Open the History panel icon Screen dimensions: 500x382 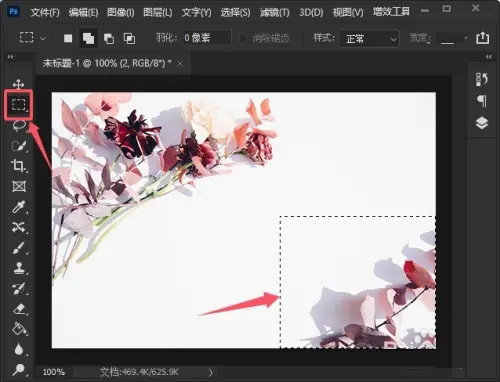click(x=482, y=79)
